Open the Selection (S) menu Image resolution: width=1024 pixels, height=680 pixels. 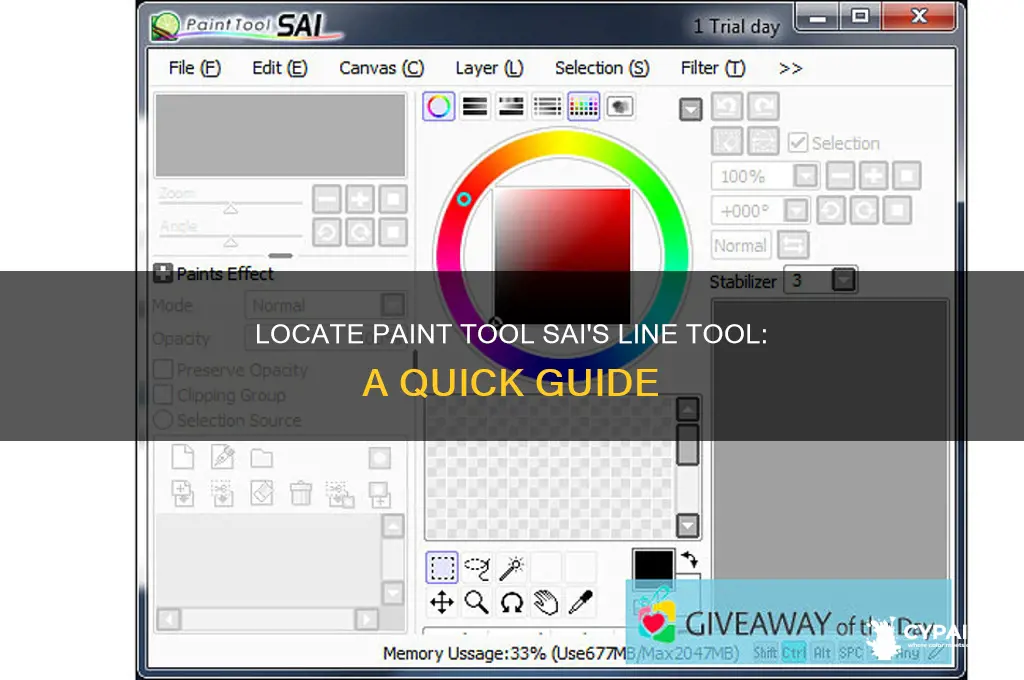[601, 68]
